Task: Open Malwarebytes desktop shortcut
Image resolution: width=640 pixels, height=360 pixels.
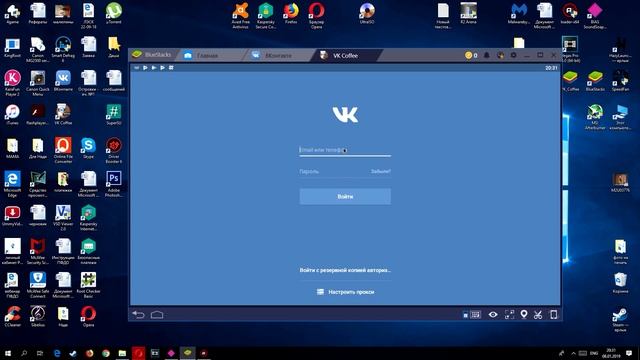Action: (518, 13)
